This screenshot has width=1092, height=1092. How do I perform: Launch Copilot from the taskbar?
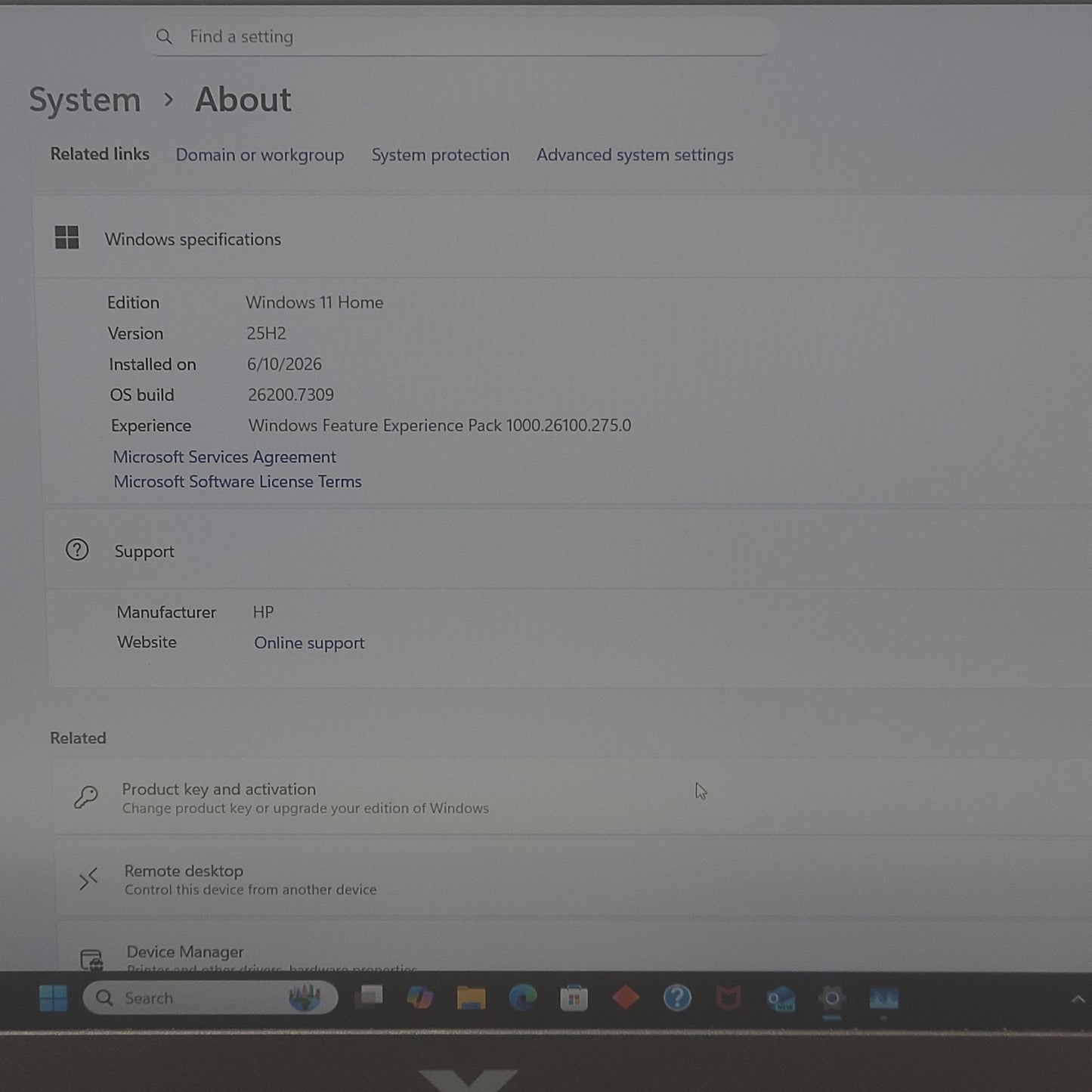pos(419,998)
